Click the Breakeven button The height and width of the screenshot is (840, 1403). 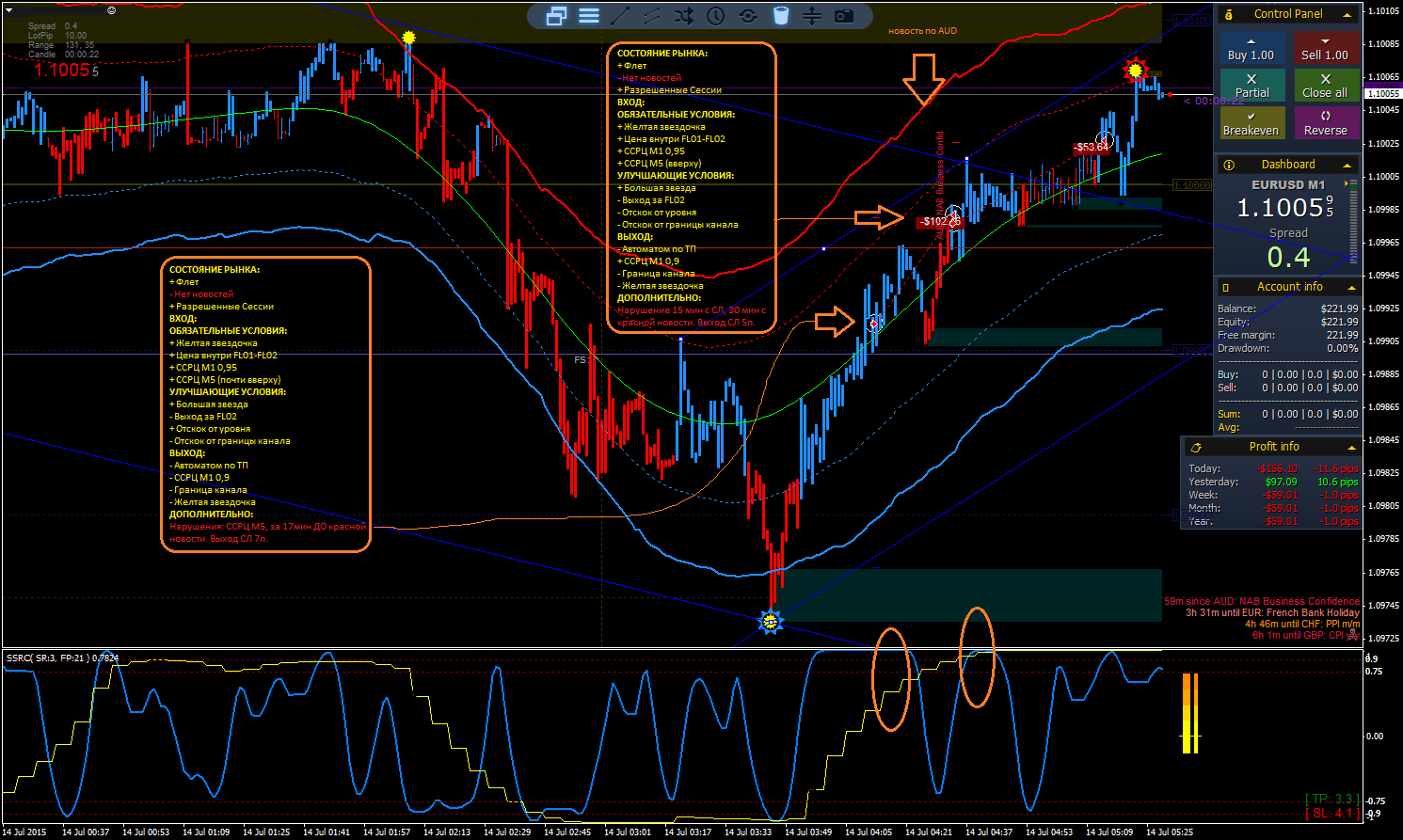pyautogui.click(x=1251, y=123)
